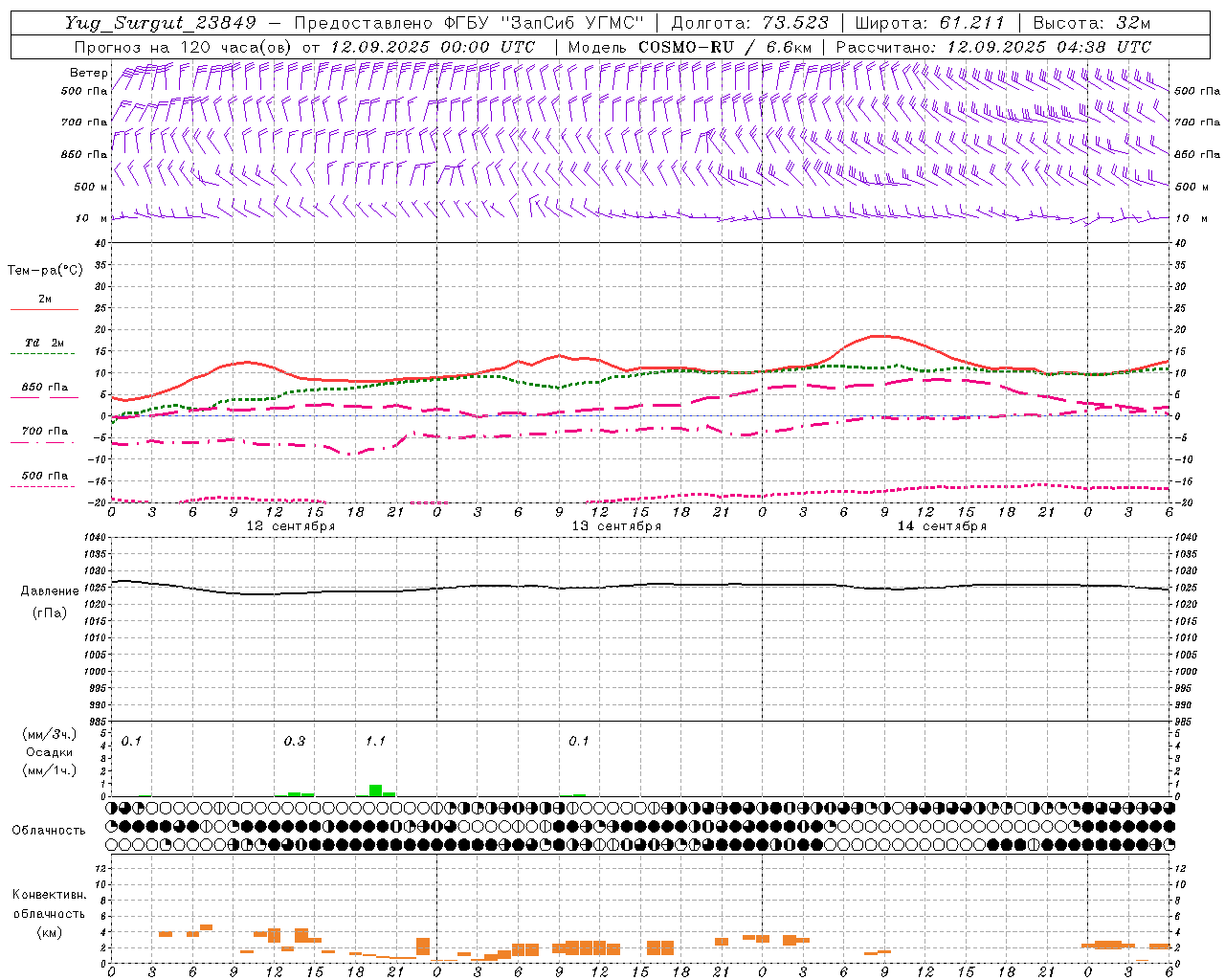This screenshot has height=980, width=1225.
Task: Click the station title Yug_Surgut_23849
Action: coord(160,23)
